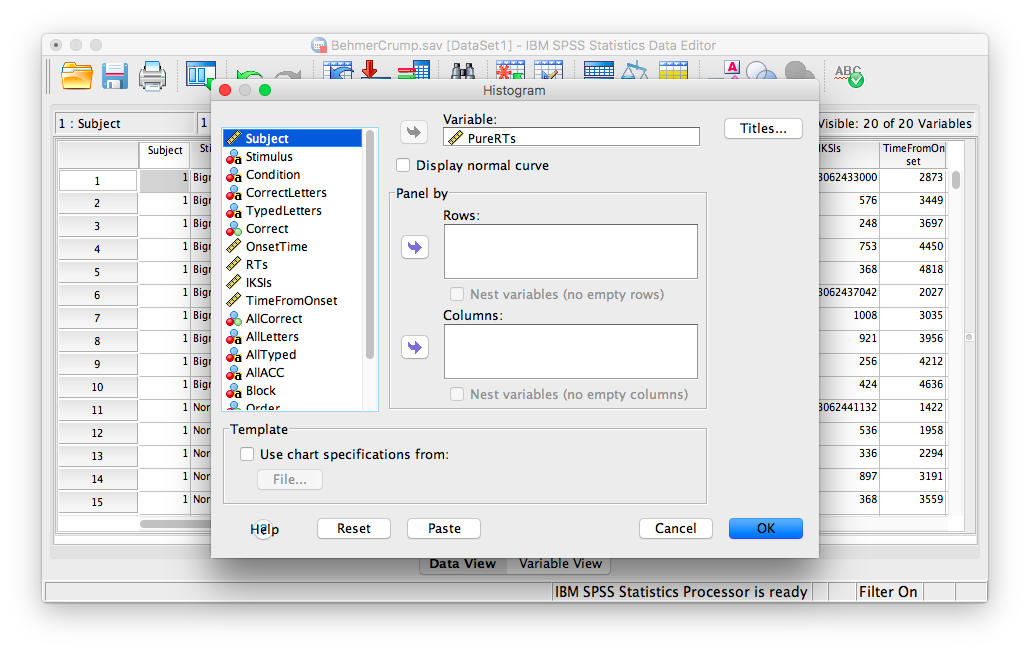
Task: Check Use chart specifications from option
Action: pyautogui.click(x=247, y=454)
